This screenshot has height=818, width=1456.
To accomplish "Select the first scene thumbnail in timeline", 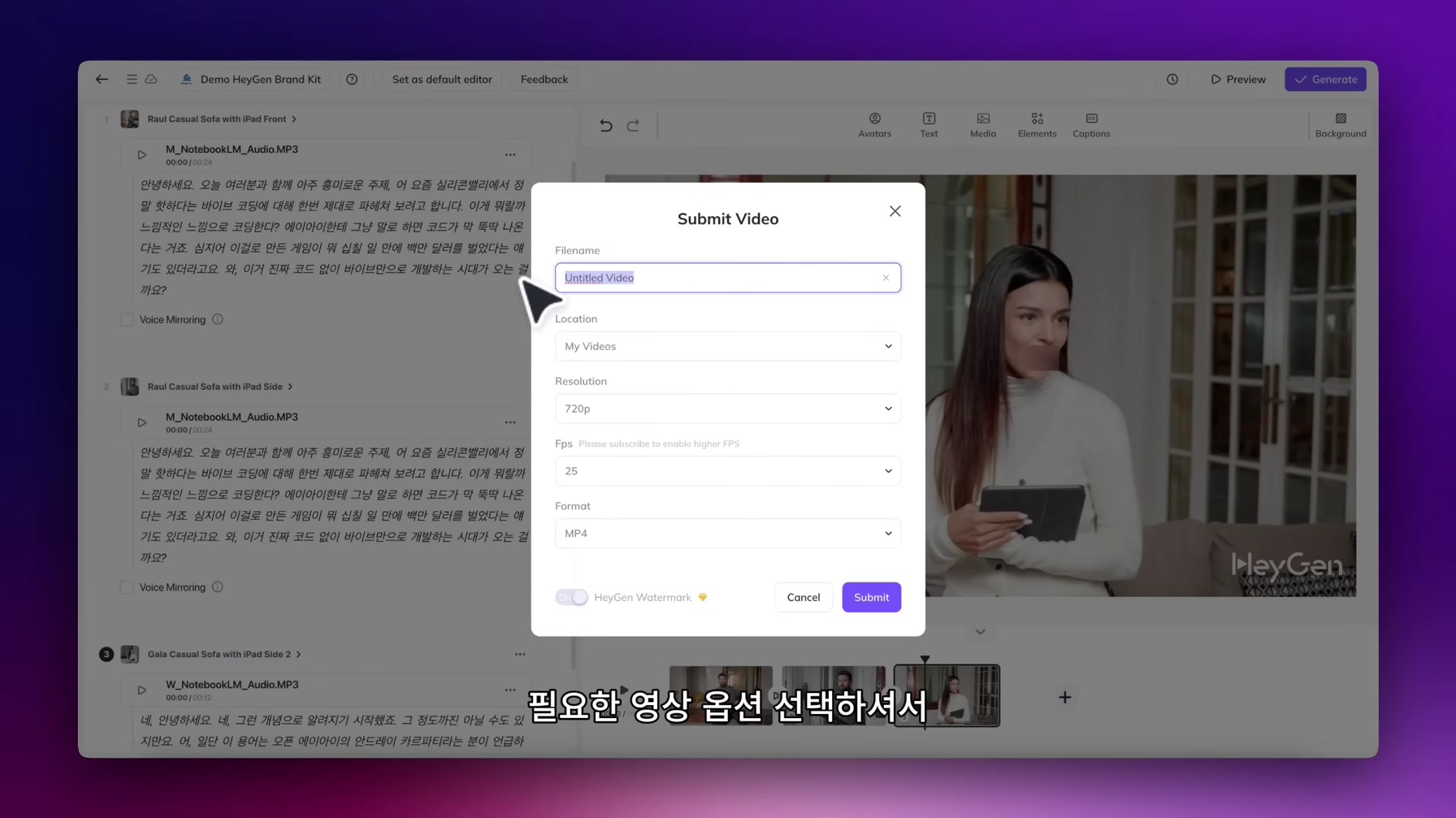I will click(721, 695).
